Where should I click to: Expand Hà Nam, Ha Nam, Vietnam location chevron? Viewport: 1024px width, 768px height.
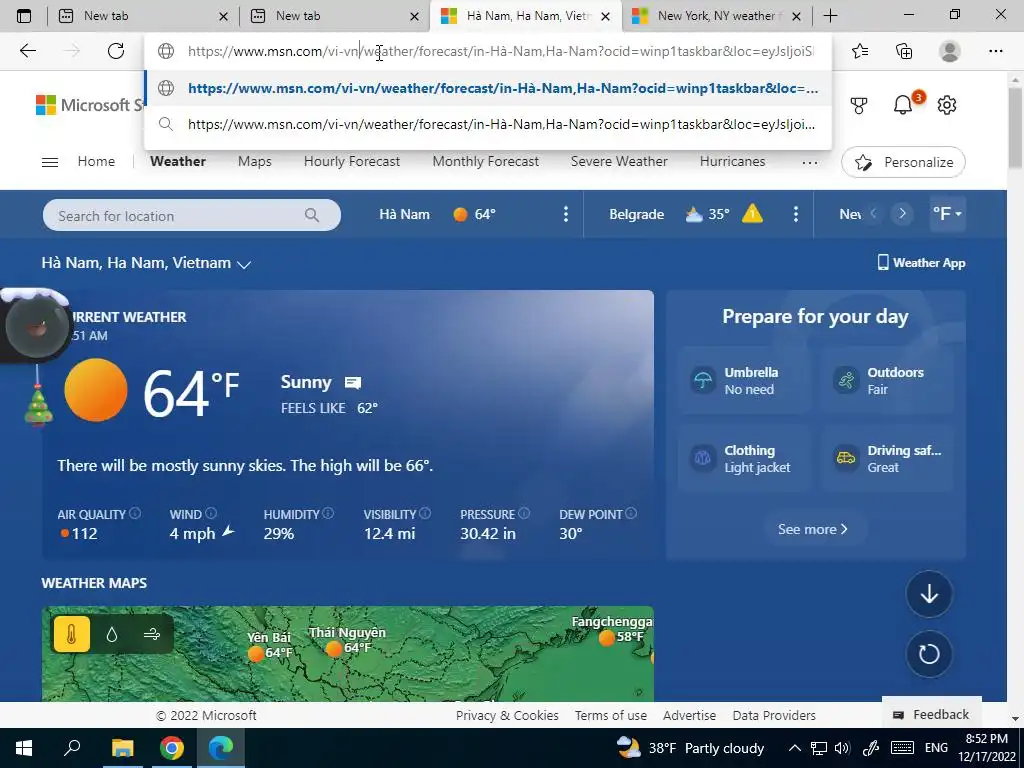(244, 264)
